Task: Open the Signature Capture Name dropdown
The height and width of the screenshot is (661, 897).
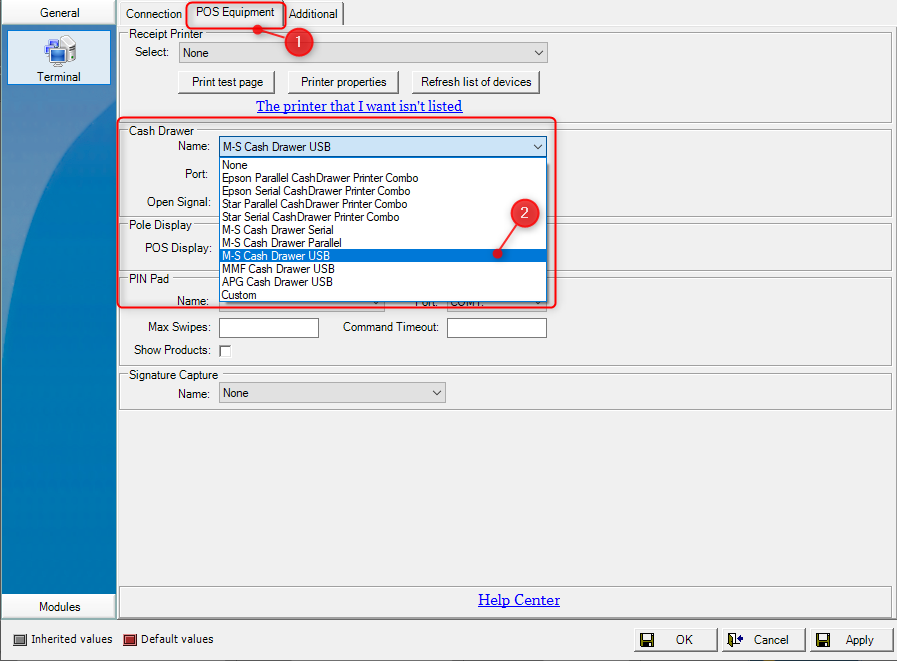Action: [x=332, y=393]
